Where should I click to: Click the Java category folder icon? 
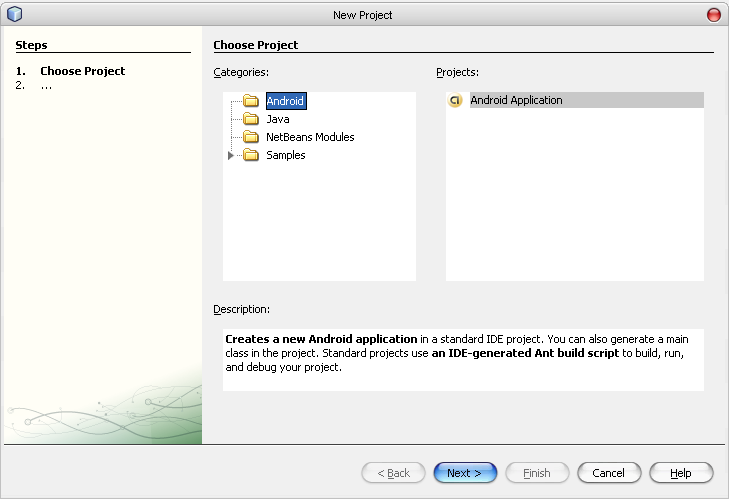click(x=251, y=119)
